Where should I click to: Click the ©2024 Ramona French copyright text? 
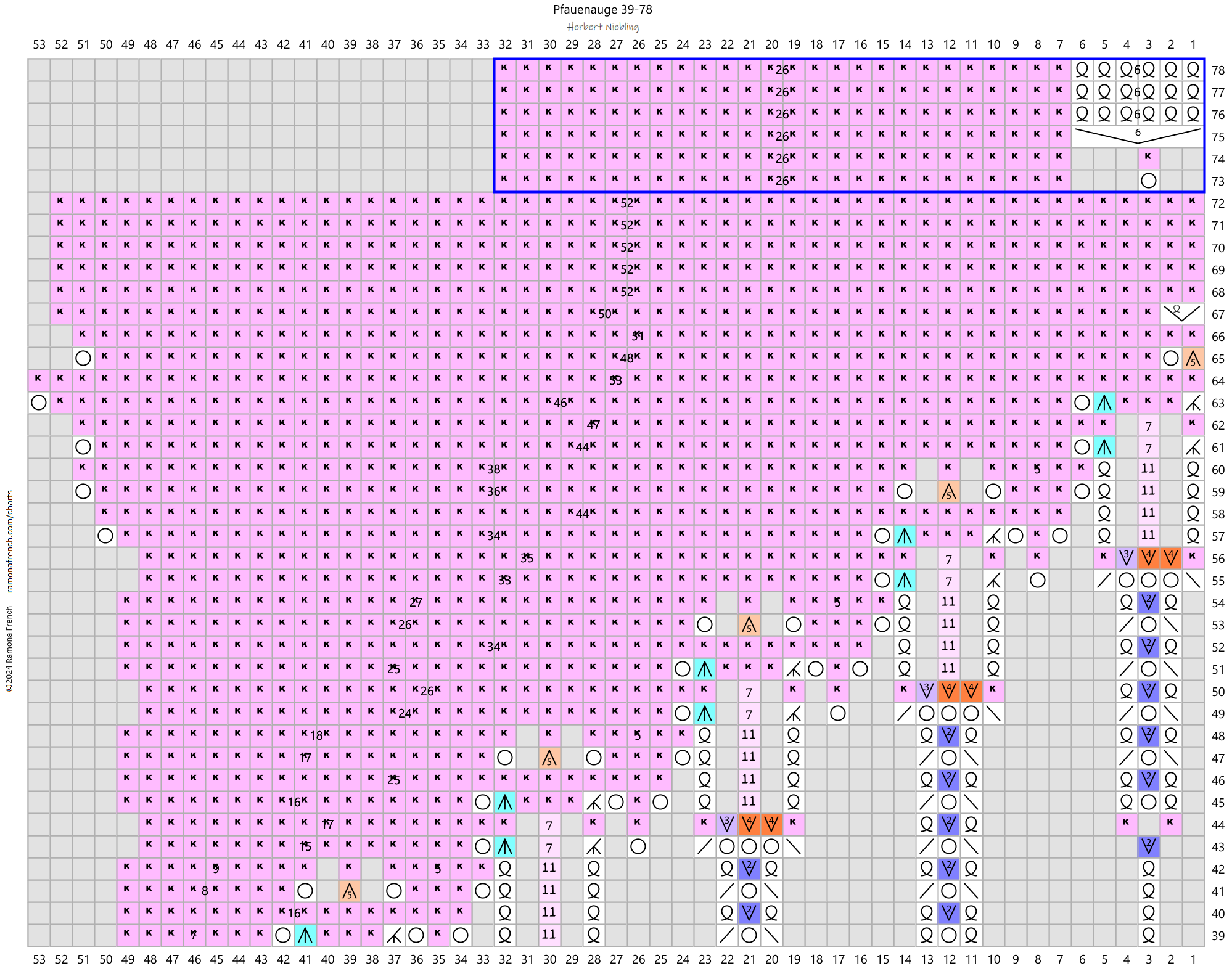click(x=10, y=649)
